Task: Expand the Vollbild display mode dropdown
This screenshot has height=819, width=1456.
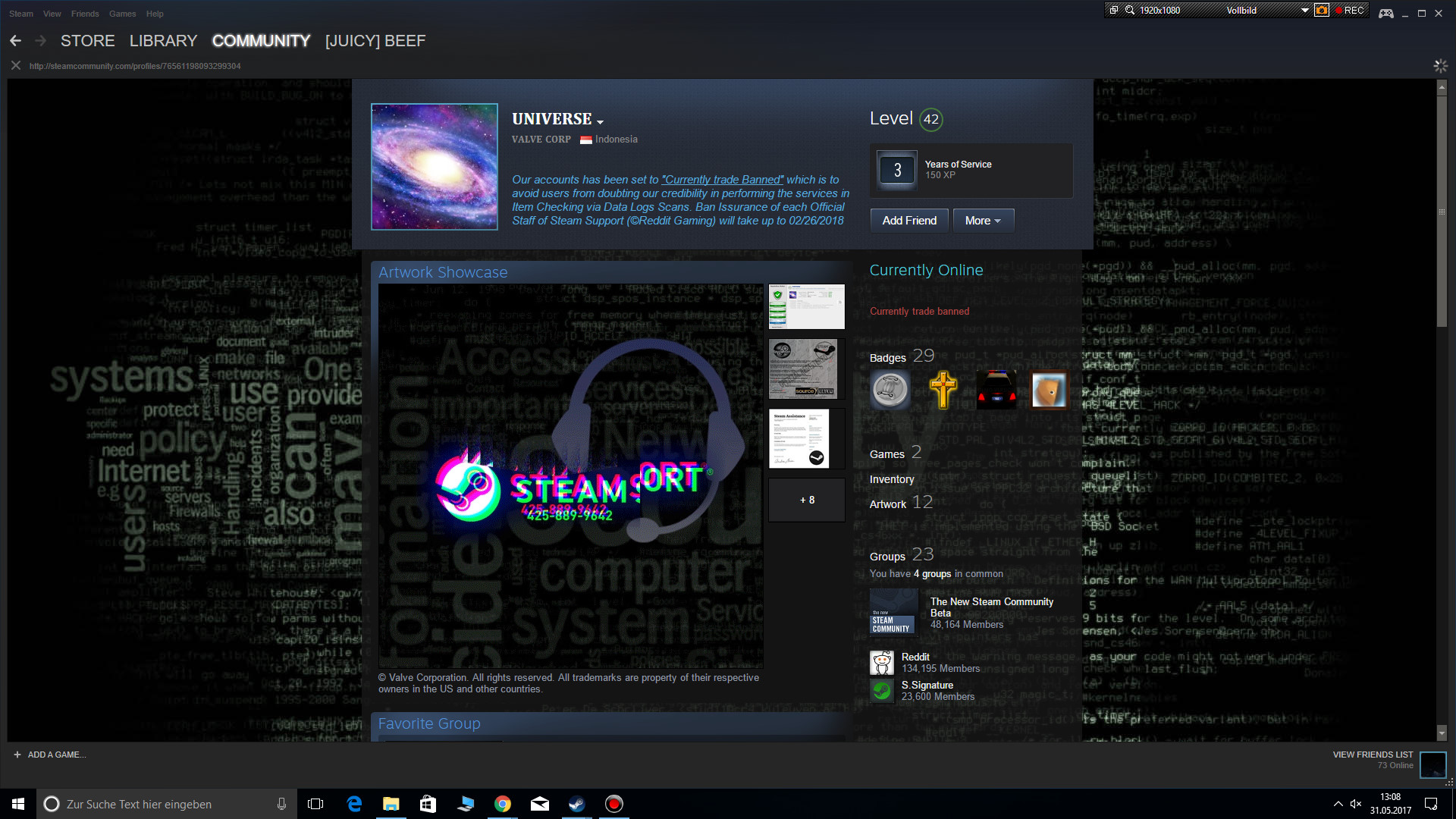Action: point(1304,11)
